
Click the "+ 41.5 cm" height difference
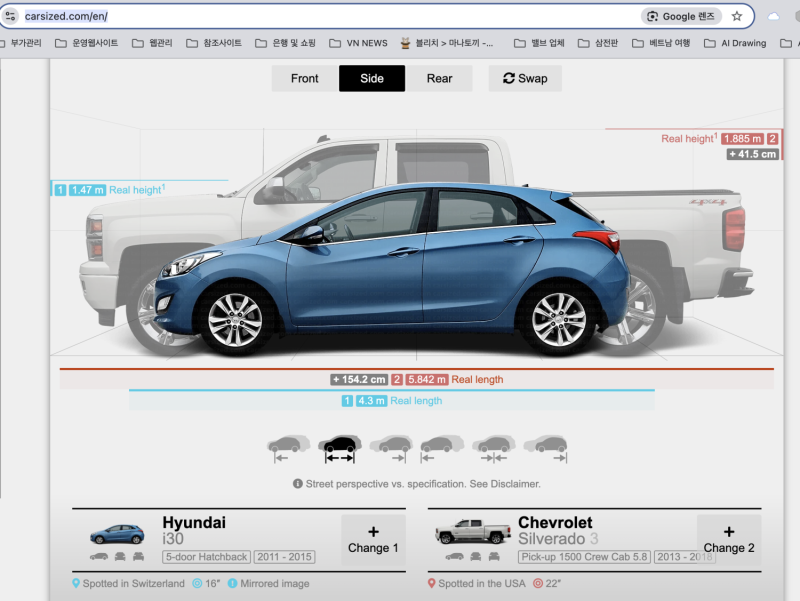[753, 154]
